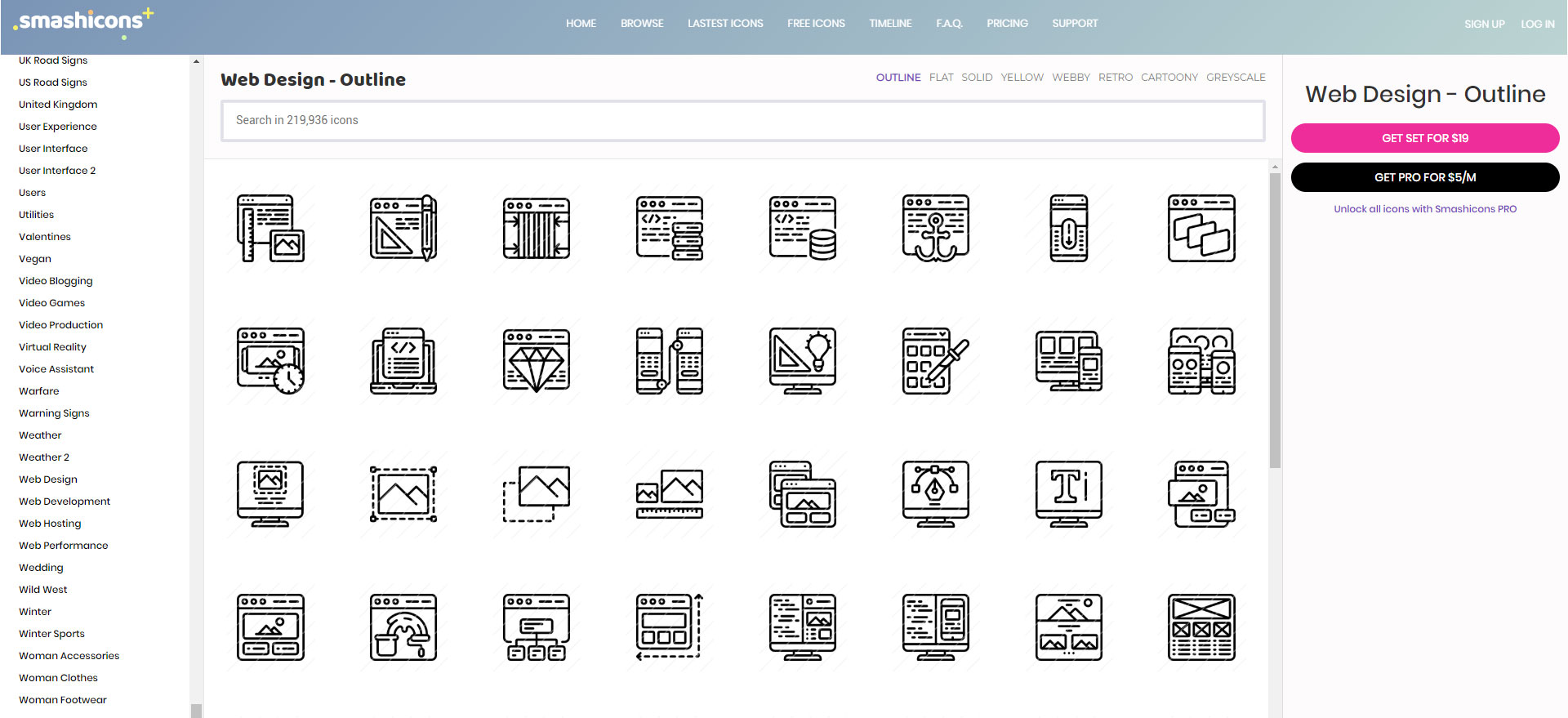Select the sitemap flowchart browser icon

(537, 627)
